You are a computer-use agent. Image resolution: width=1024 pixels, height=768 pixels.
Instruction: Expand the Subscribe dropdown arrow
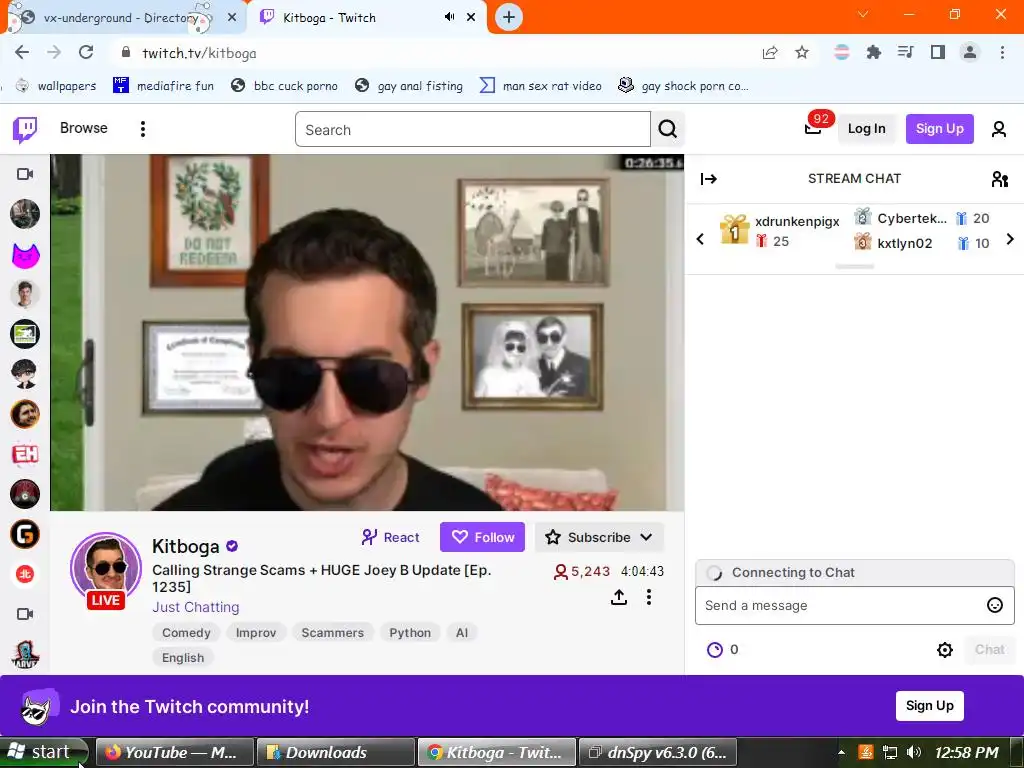(646, 537)
